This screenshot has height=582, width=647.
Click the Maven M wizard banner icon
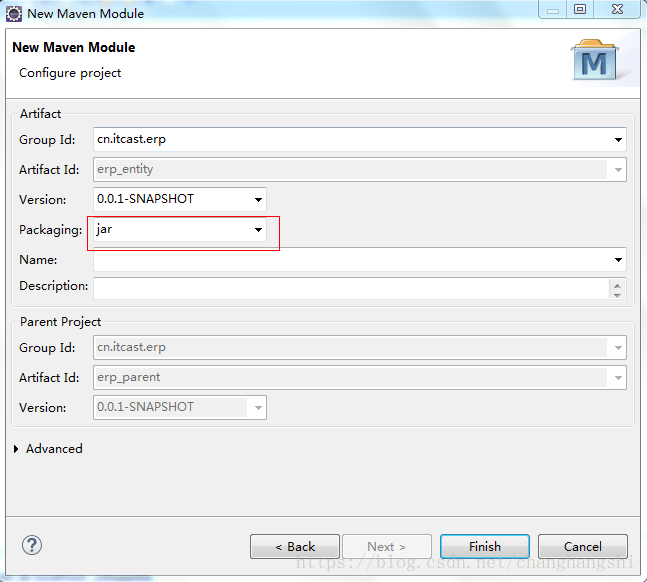[595, 60]
